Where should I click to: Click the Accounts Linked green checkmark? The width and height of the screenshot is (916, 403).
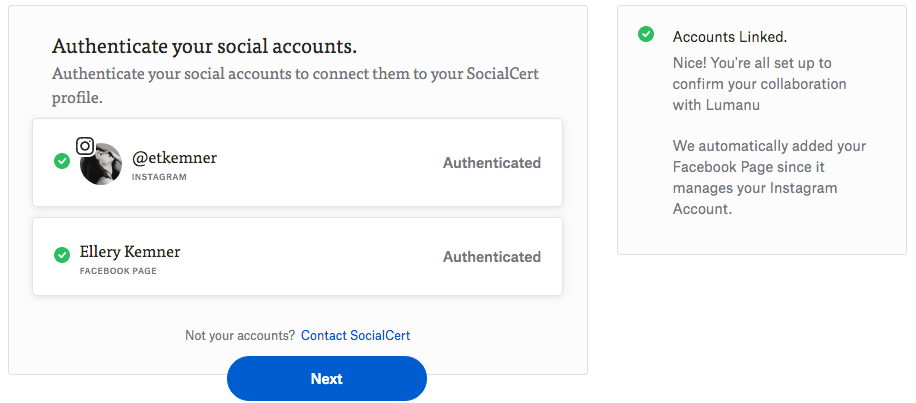(x=646, y=34)
